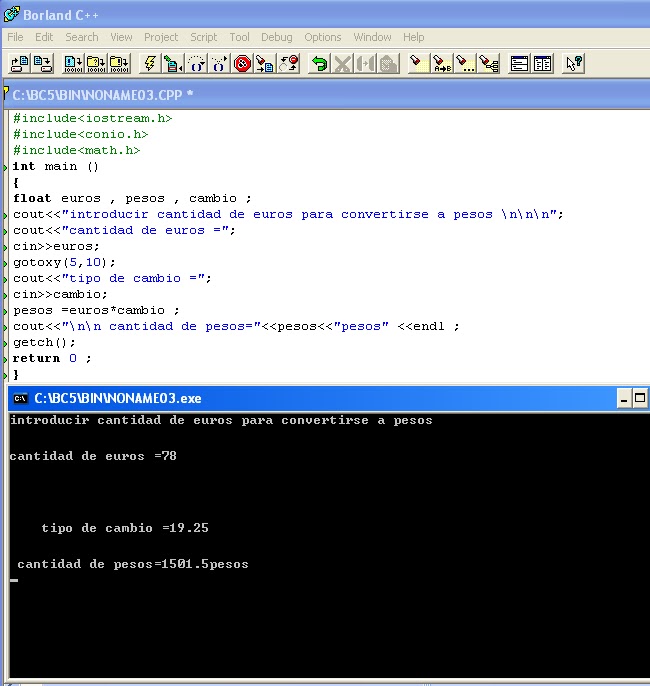Click the Find flashlight toolbar icon
This screenshot has width=650, height=686.
point(419,63)
